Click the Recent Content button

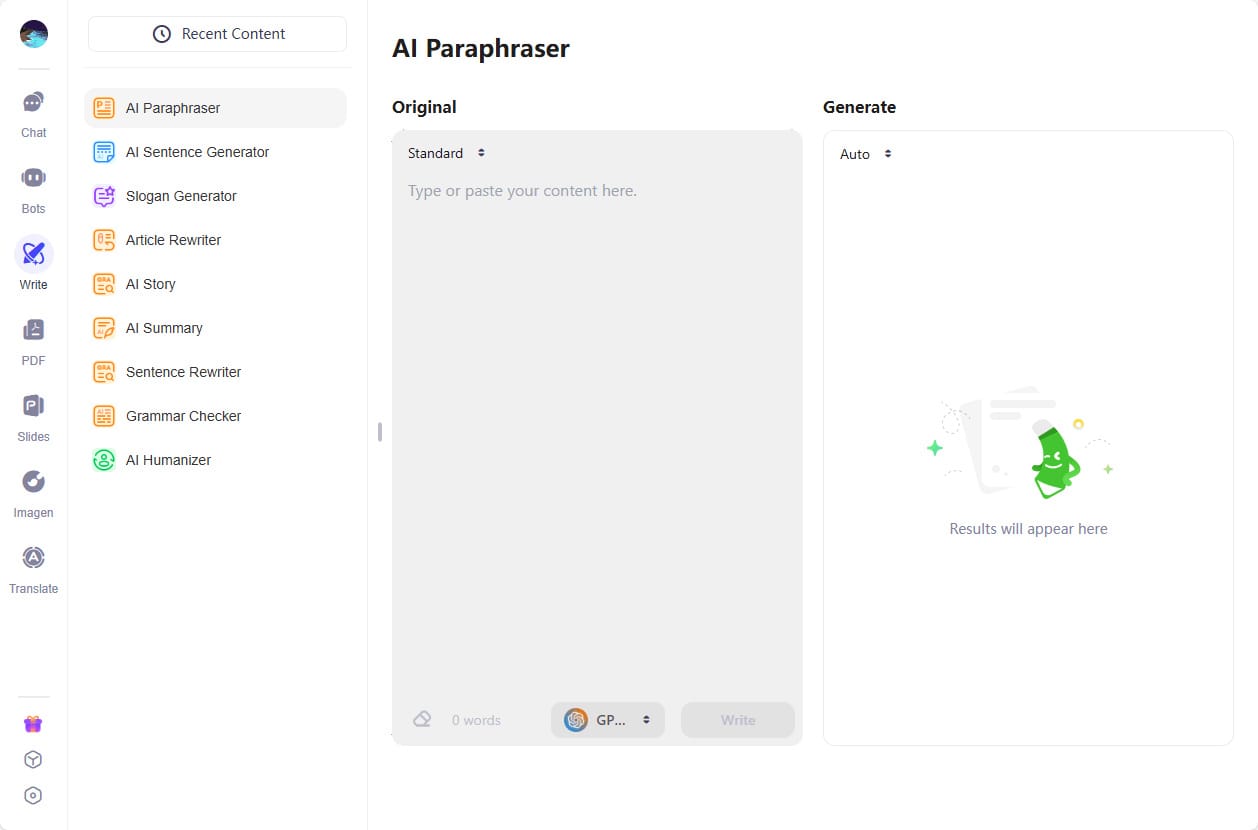(217, 34)
